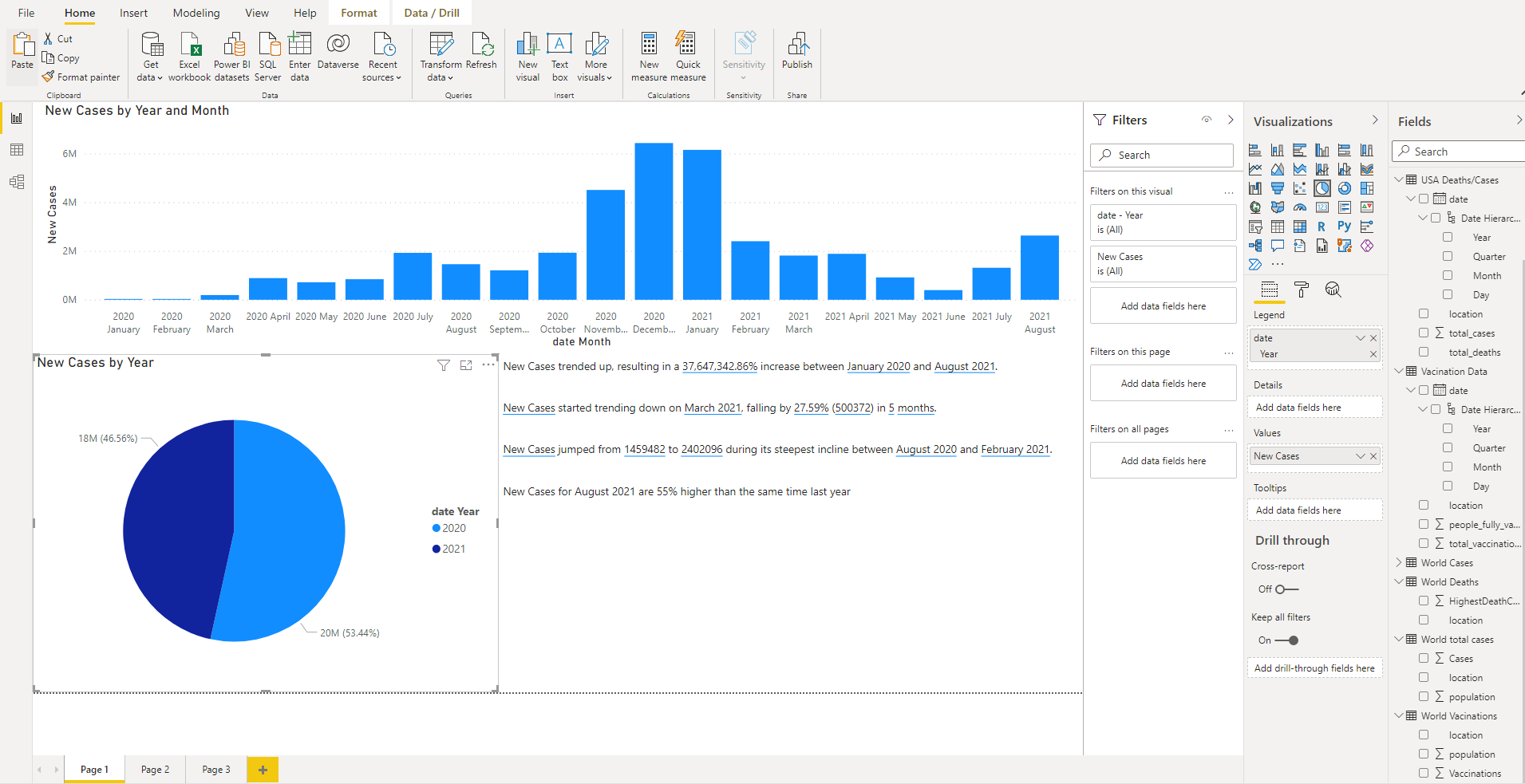1525x784 pixels.
Task: Collapse the Vacination Data table
Action: 1401,371
